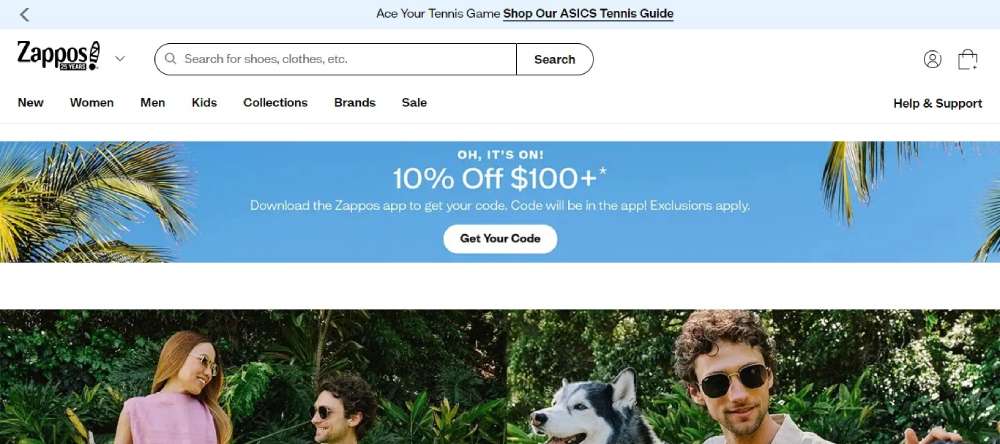Click the Search button
1000x444 pixels.
click(x=555, y=59)
